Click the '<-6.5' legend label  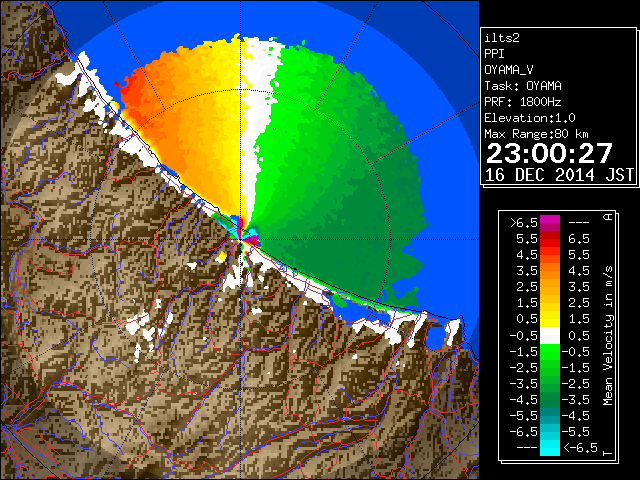581,448
